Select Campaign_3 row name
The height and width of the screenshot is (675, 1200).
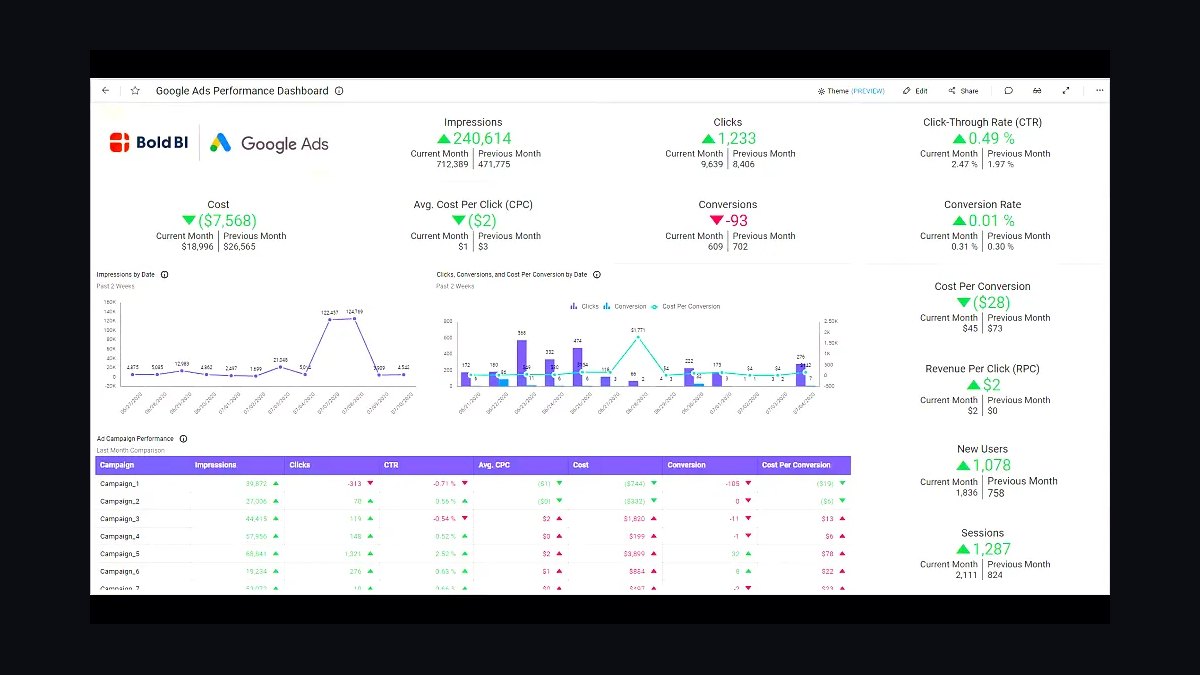[x=120, y=519]
